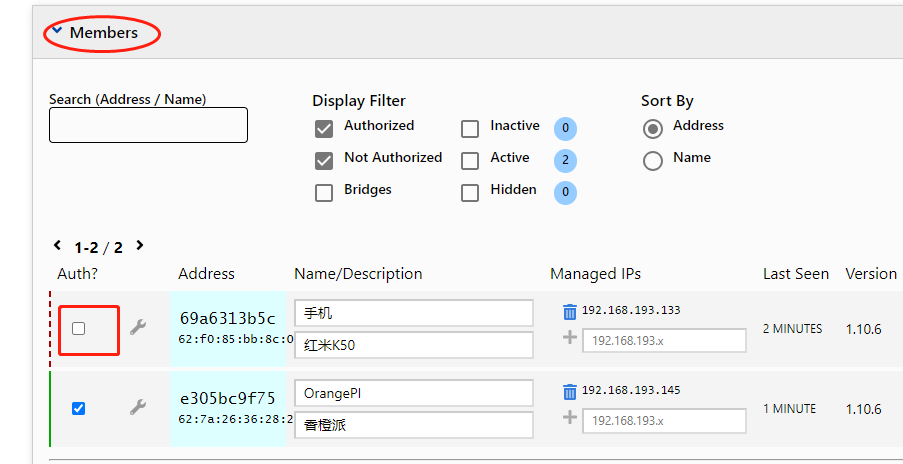Delete managed IP 192.168.193.145 with trash icon
Viewport: 903px width, 464px height.
coord(569,391)
